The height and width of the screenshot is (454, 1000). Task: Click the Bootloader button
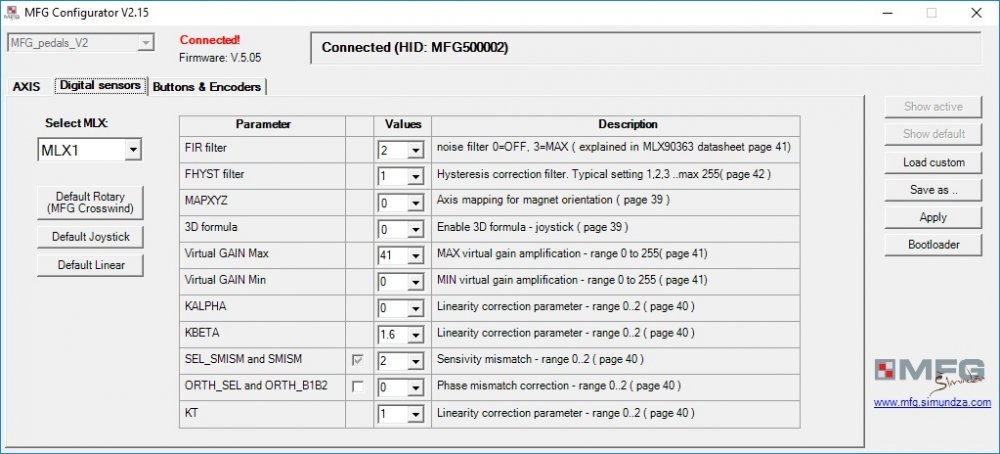(933, 245)
